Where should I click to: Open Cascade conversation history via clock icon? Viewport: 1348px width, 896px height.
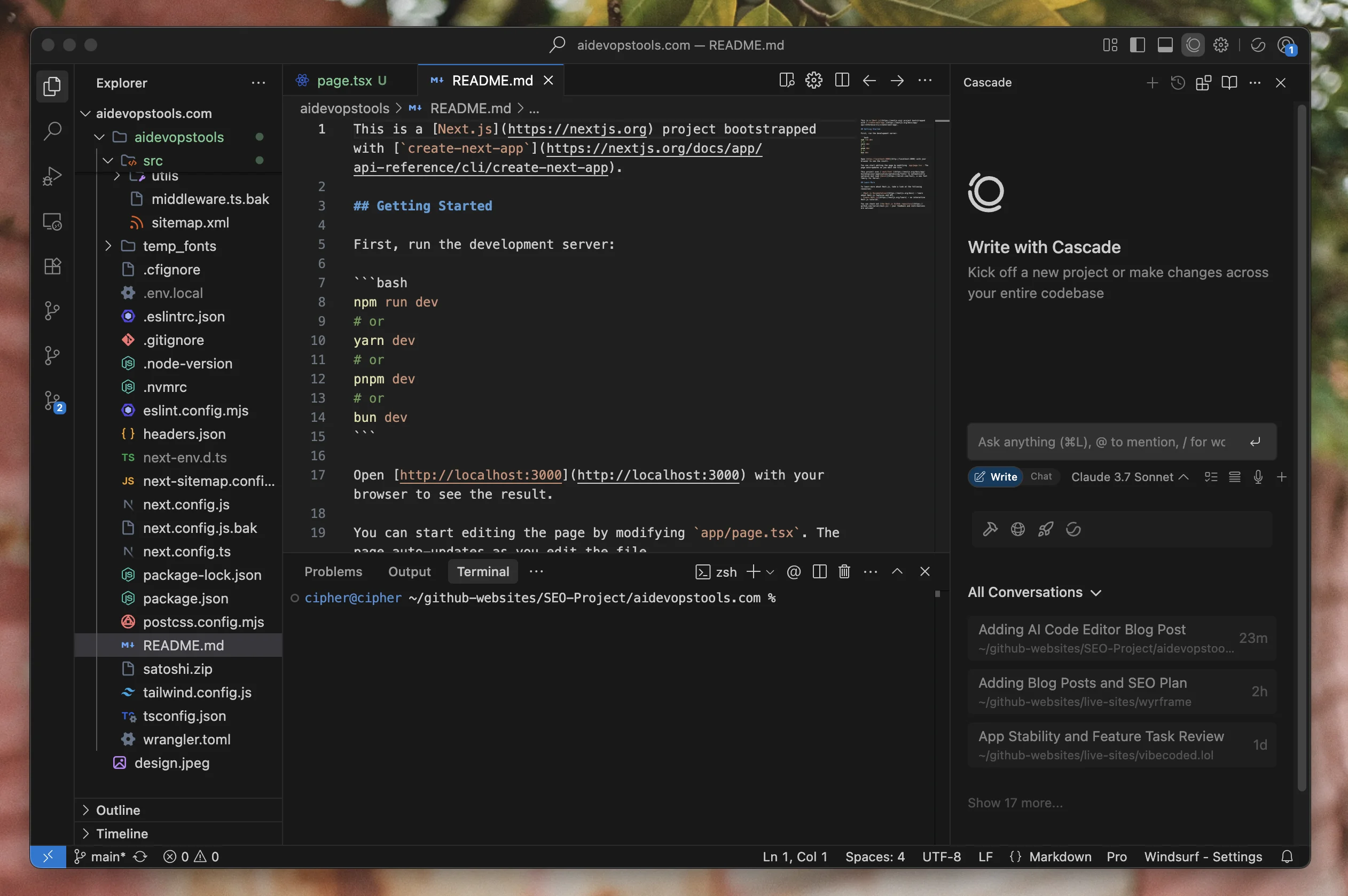click(x=1177, y=83)
